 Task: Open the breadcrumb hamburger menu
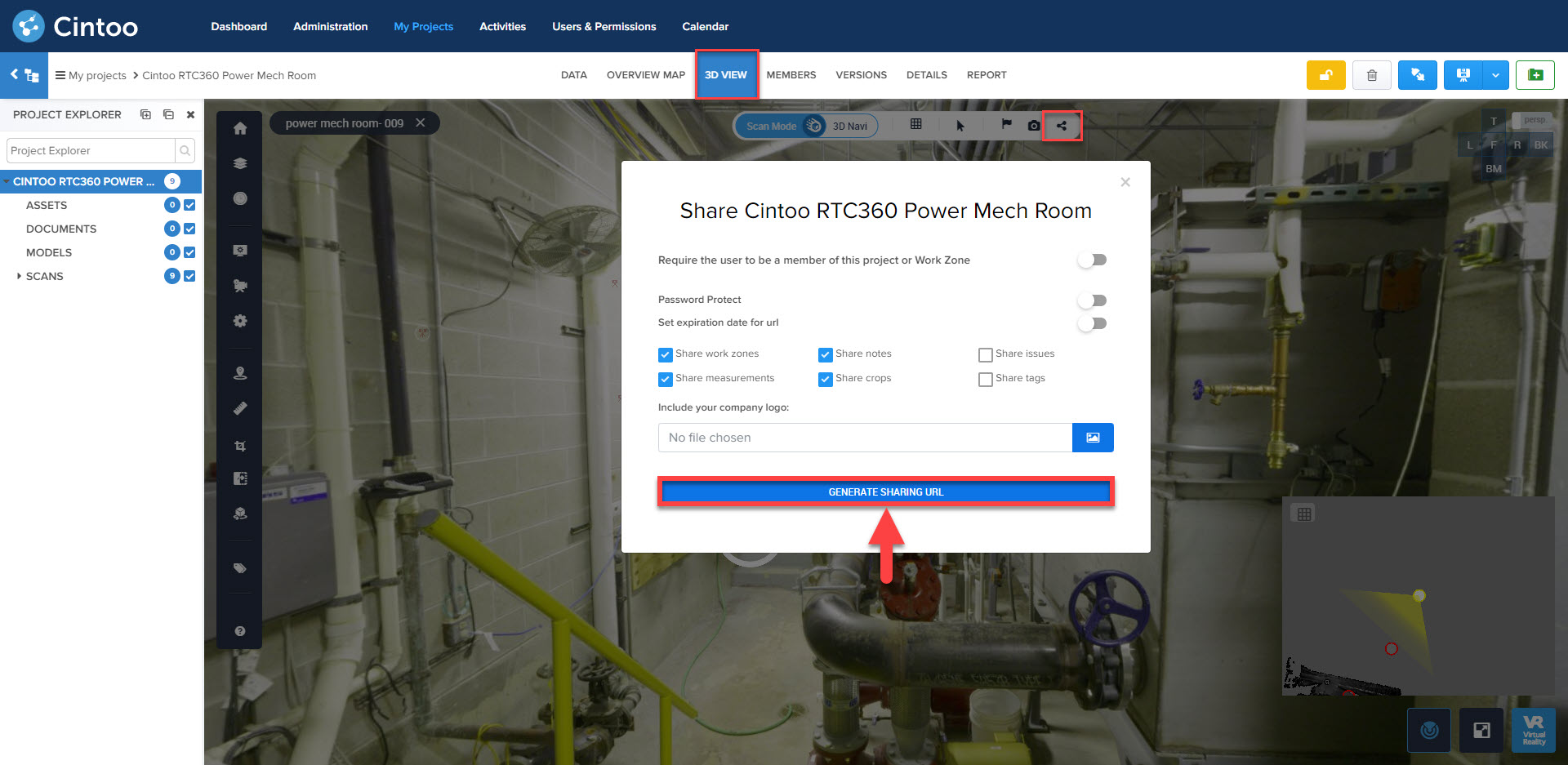60,75
